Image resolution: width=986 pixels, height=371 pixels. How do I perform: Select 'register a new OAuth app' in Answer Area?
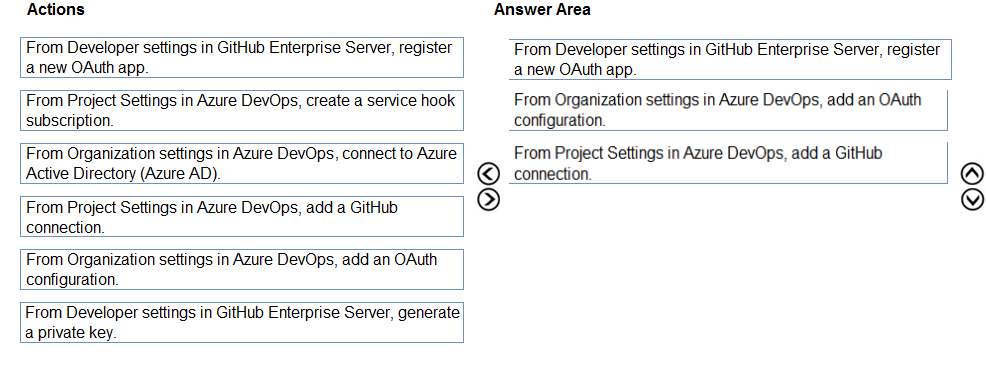[730, 60]
